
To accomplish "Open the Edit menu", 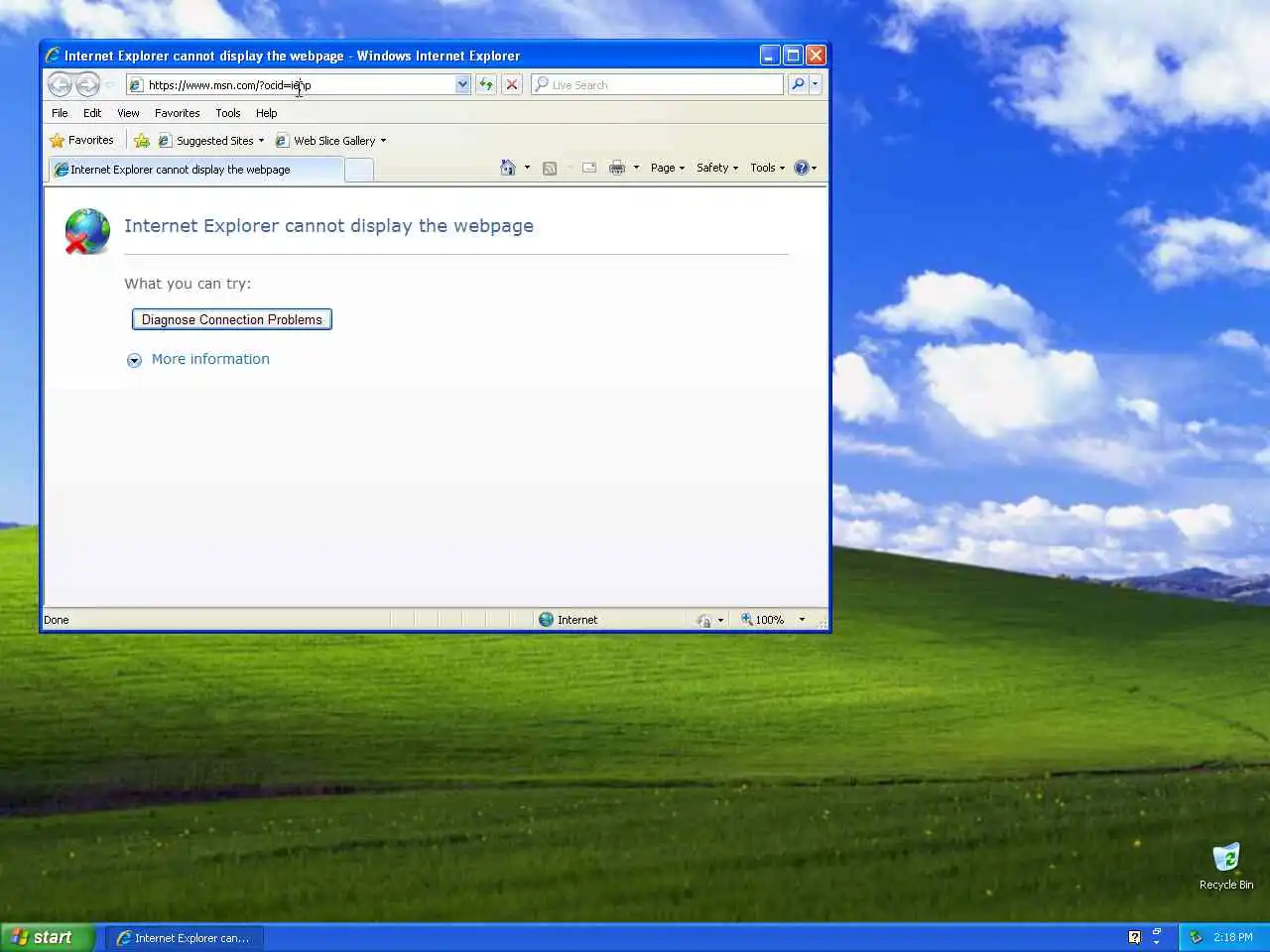I will (92, 113).
